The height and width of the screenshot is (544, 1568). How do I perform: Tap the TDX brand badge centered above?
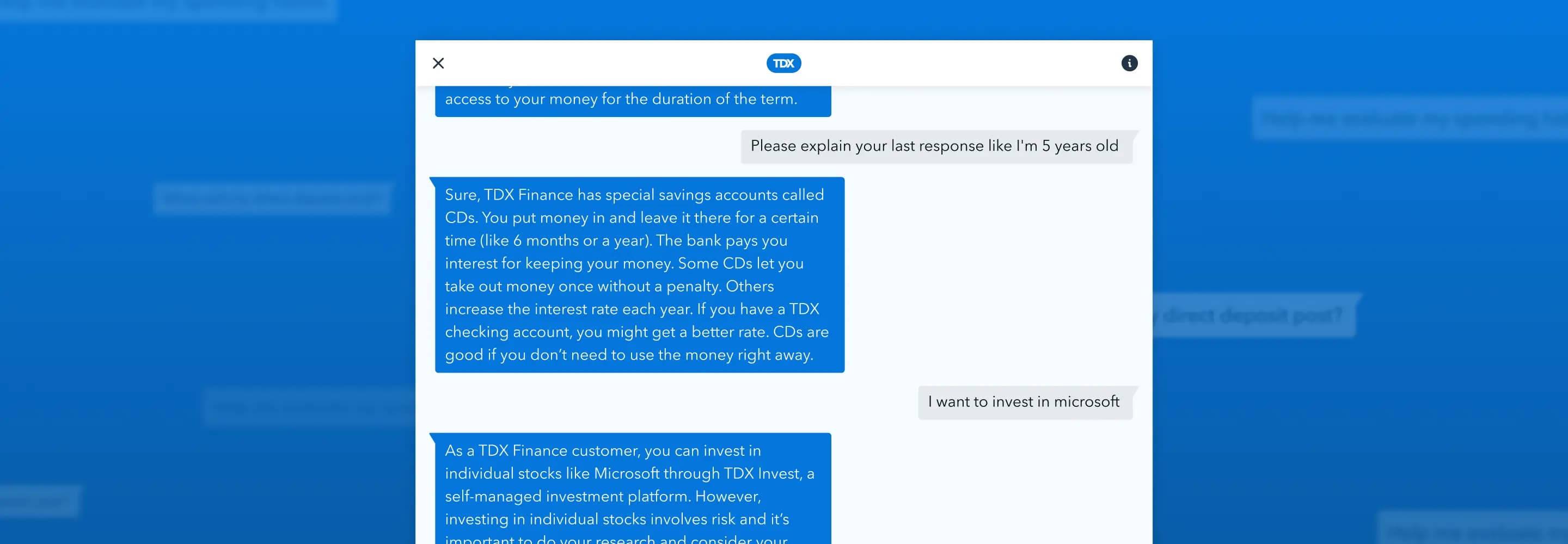[783, 63]
